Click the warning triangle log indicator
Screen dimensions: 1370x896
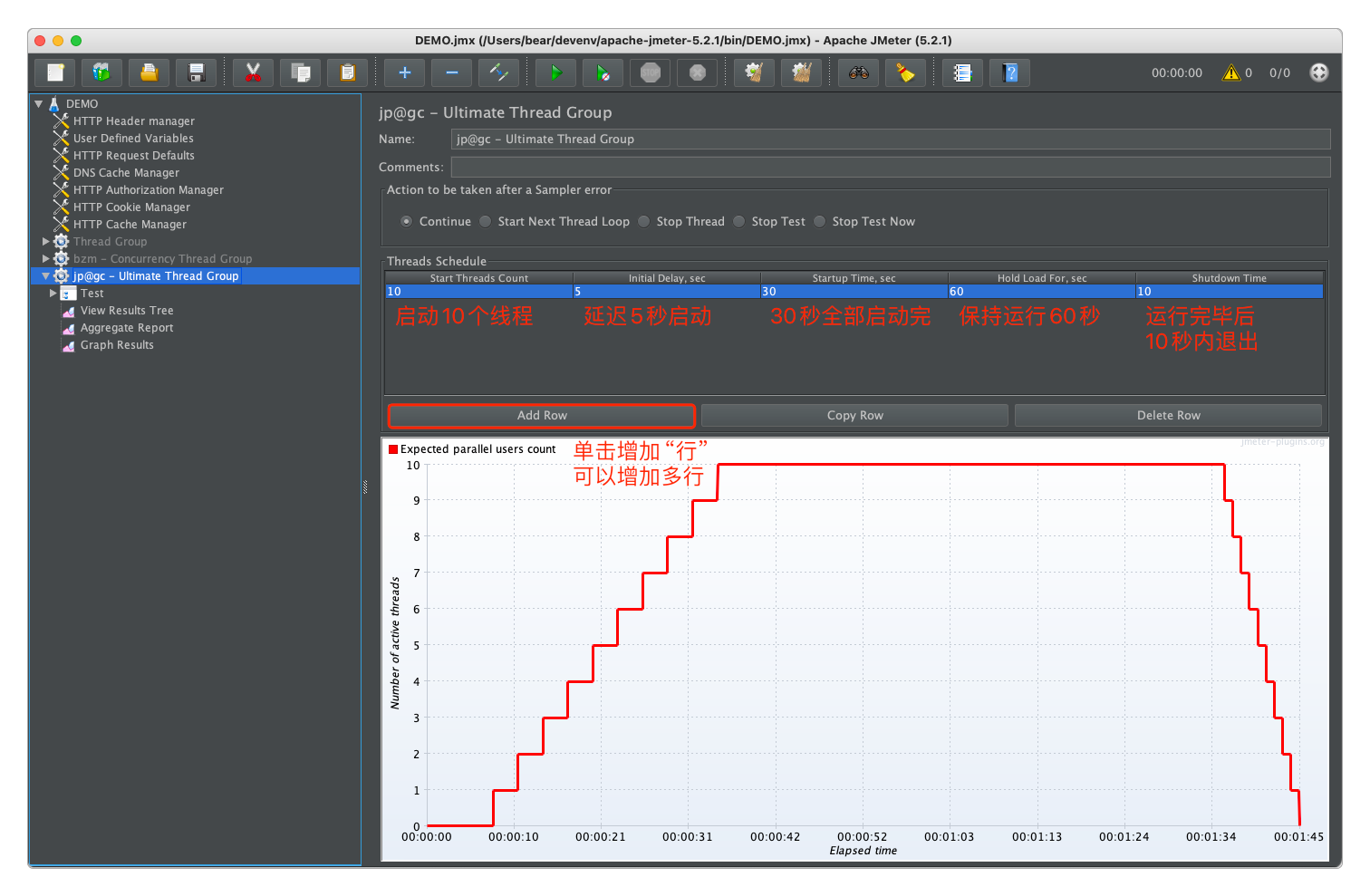(x=1231, y=72)
